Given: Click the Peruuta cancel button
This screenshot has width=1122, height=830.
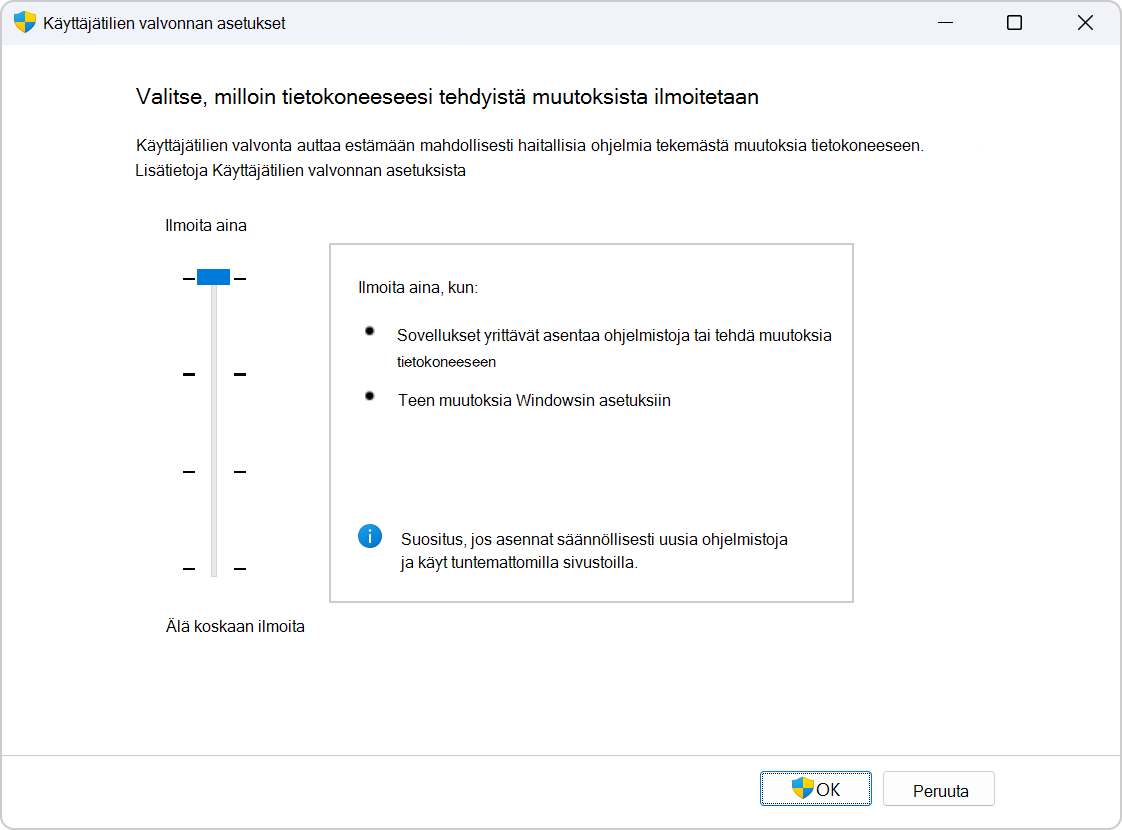Looking at the screenshot, I should click(938, 788).
